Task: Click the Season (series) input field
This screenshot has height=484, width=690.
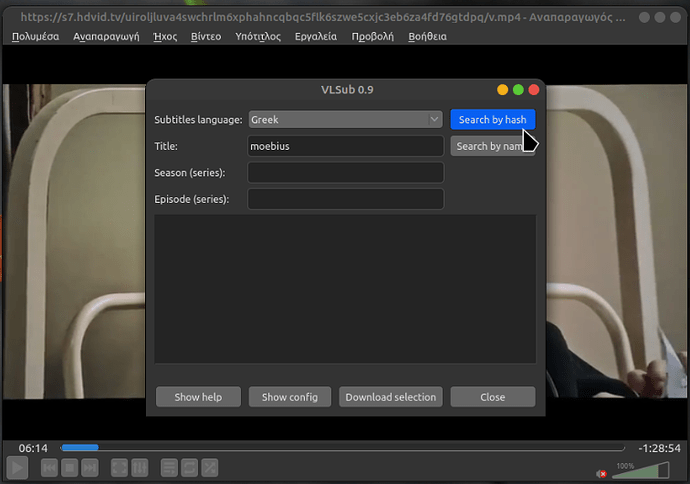Action: point(345,173)
